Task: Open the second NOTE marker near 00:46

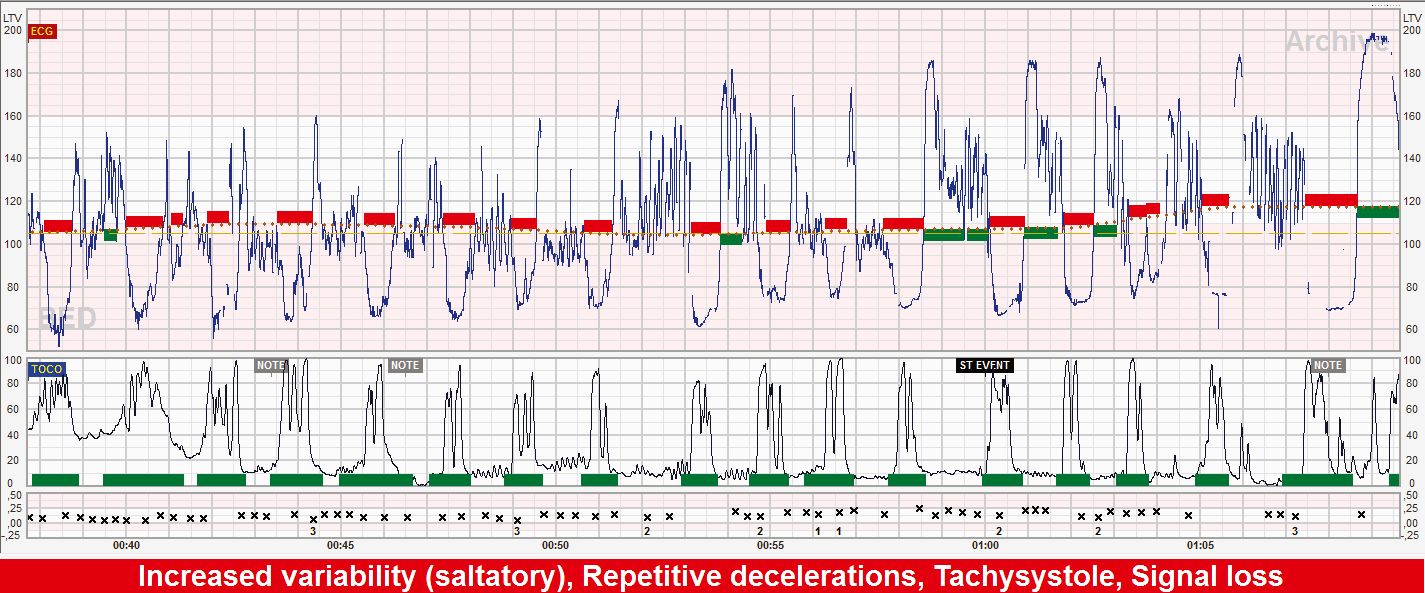Action: pos(404,365)
